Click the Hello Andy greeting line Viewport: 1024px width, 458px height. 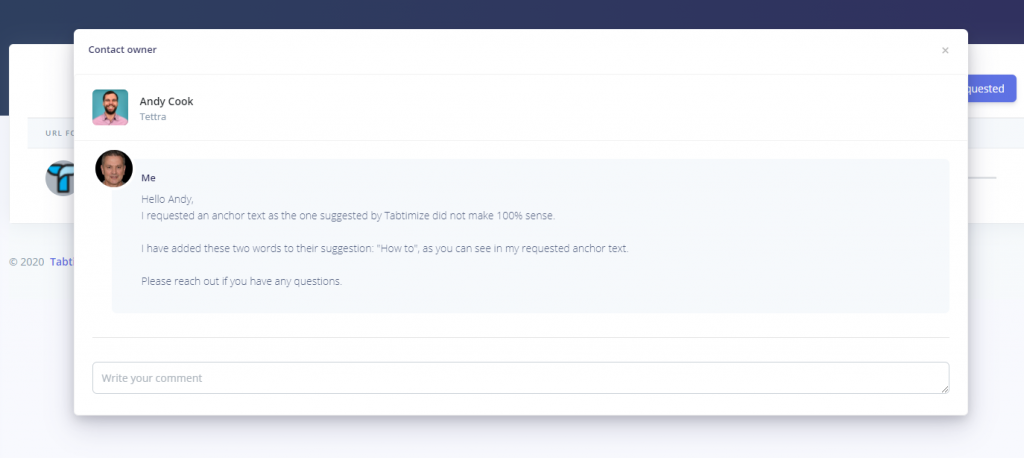click(167, 199)
